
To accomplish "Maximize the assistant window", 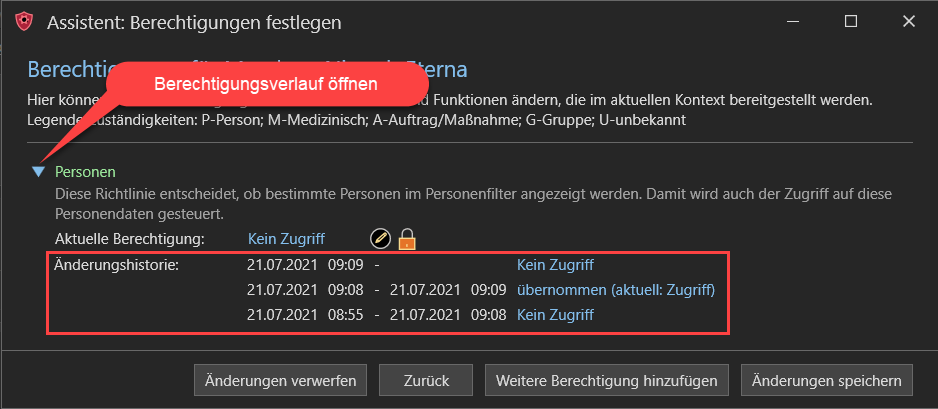I will point(851,22).
